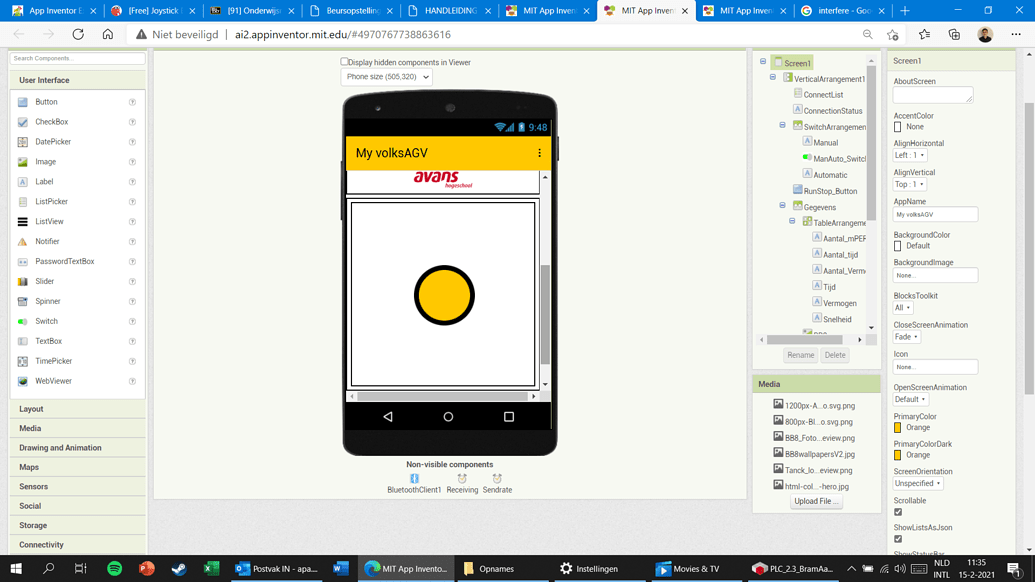Select the Button component in the palette
1035x582 pixels.
click(48, 101)
